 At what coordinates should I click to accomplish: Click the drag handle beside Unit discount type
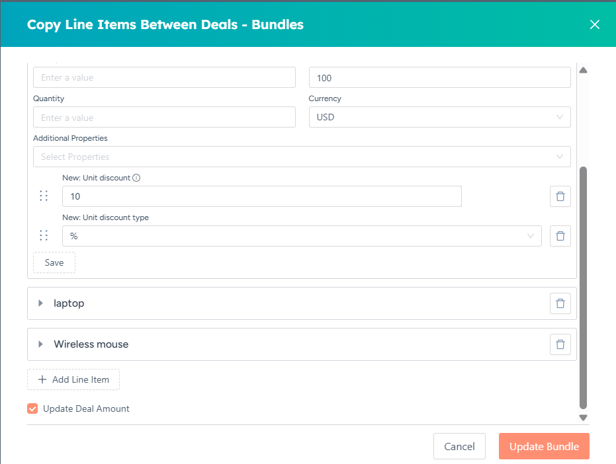click(44, 235)
